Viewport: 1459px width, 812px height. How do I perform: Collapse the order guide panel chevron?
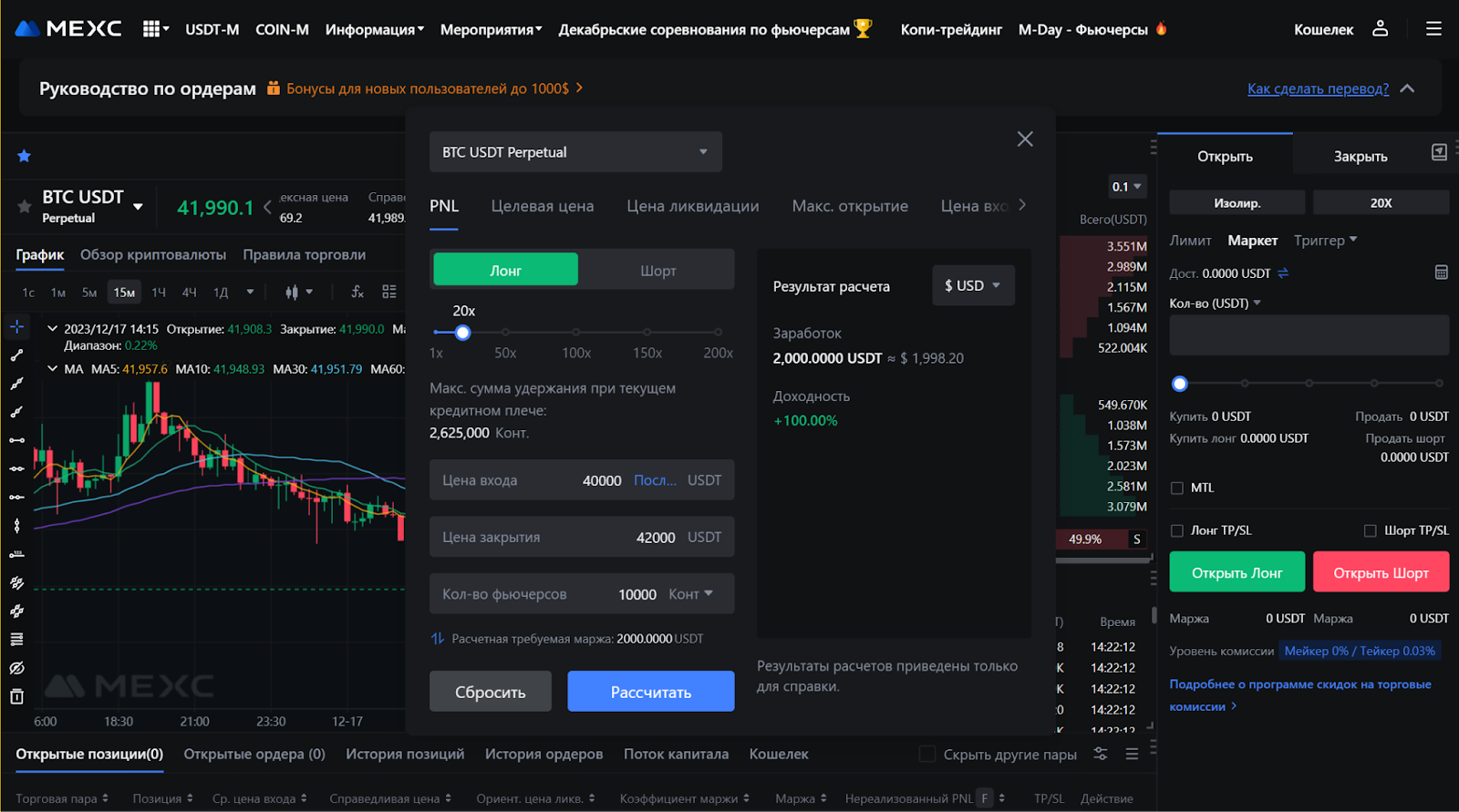(x=1407, y=88)
